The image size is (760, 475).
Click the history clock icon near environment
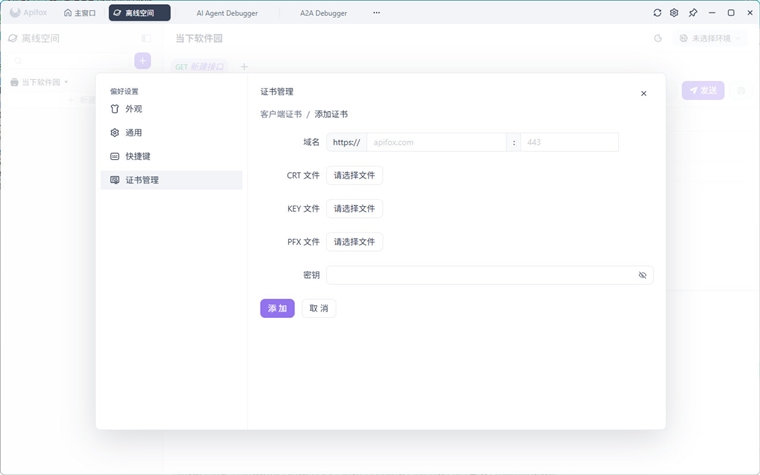point(658,38)
